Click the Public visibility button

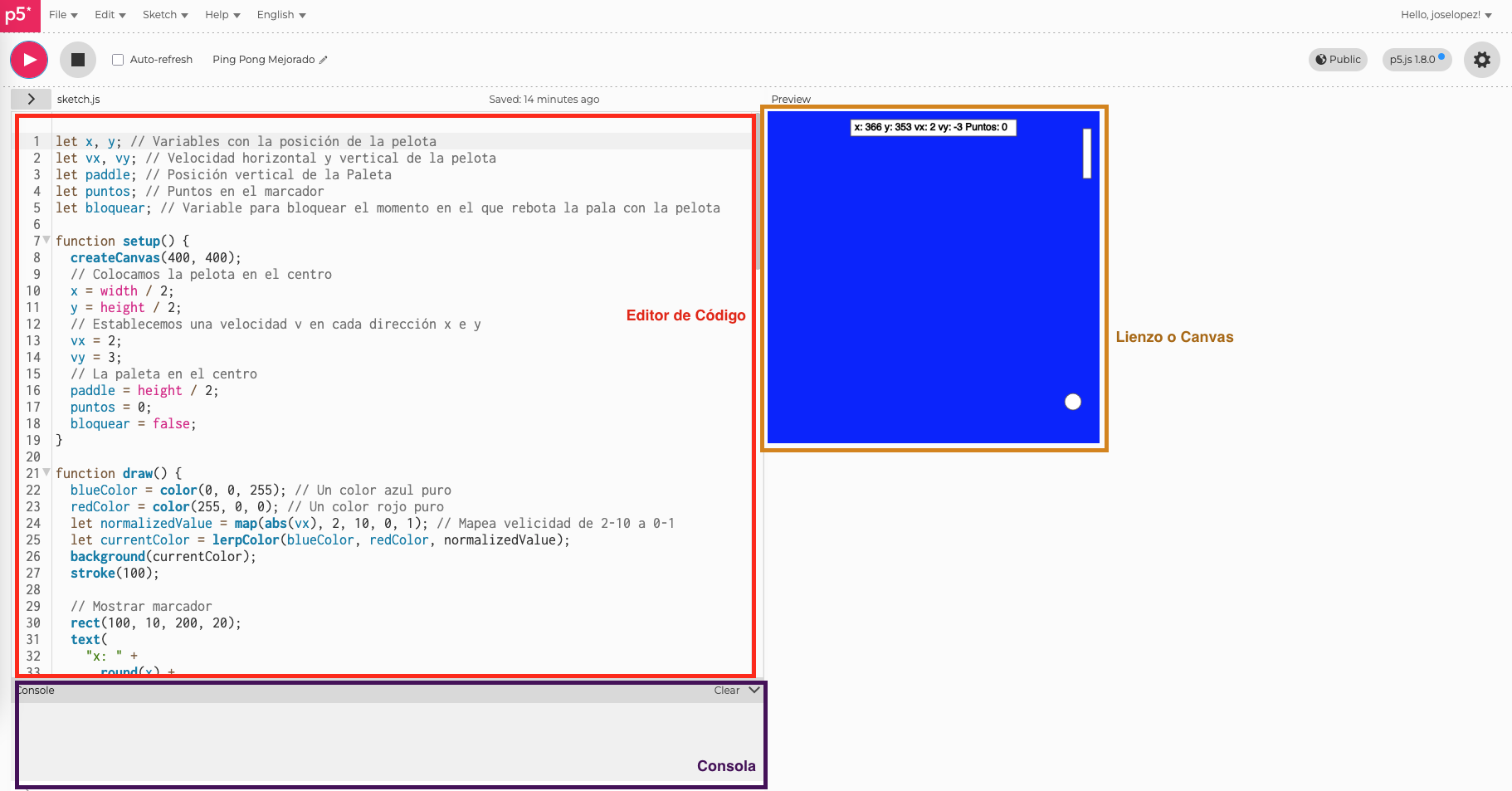coord(1338,60)
